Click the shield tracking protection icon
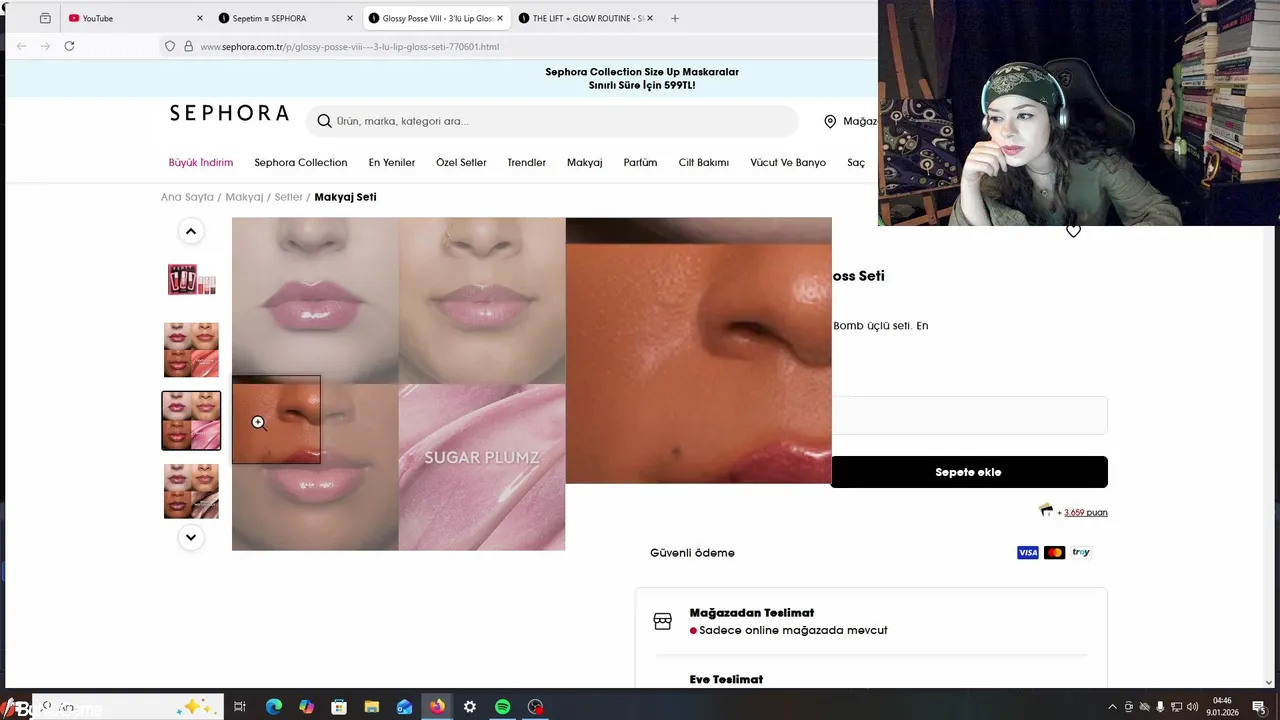Image resolution: width=1280 pixels, height=720 pixels. pos(170,46)
